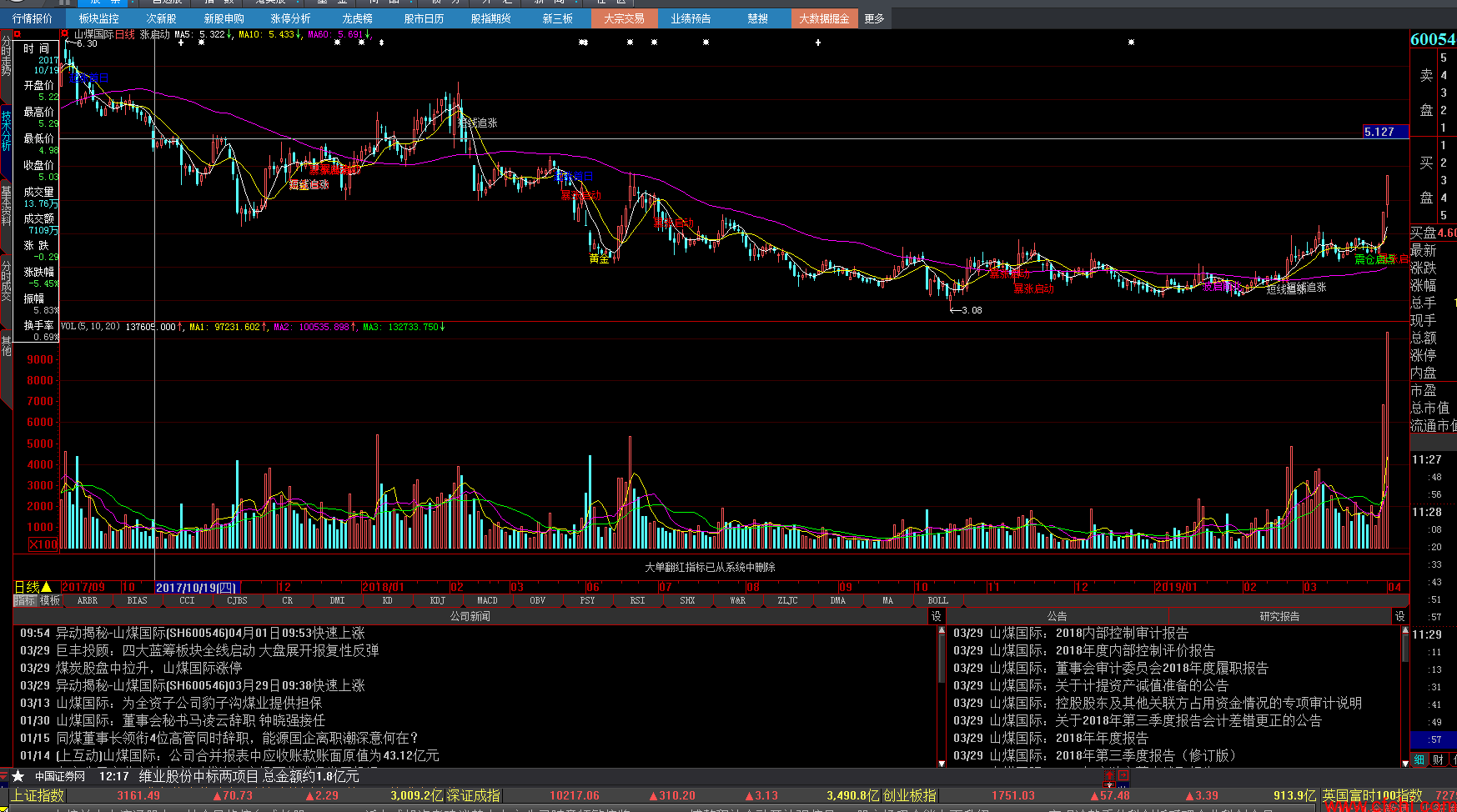1457x812 pixels.
Task: Select the 研究报告 research reports tab
Action: (x=1279, y=616)
